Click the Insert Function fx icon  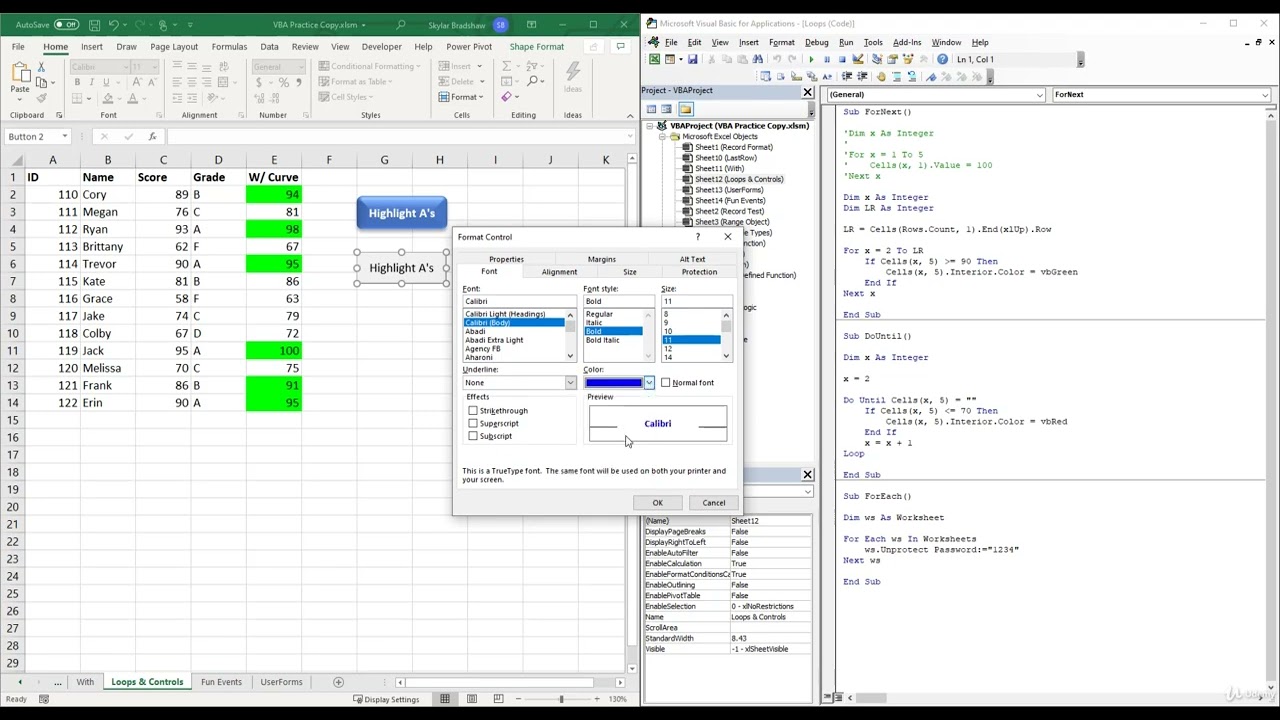tap(152, 136)
